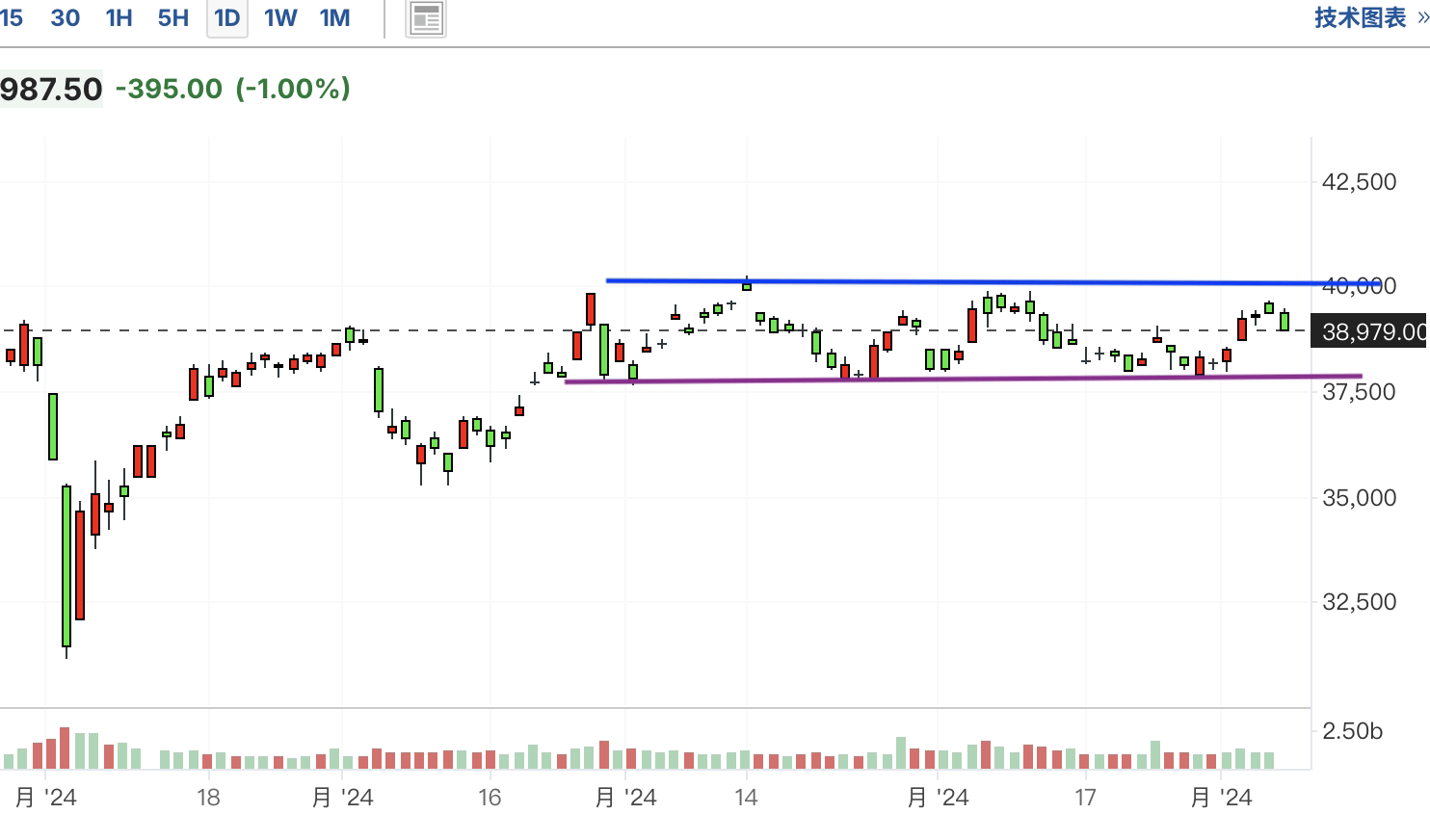Open the chart layout icon
Viewport: 1430px width, 840px height.
[426, 18]
